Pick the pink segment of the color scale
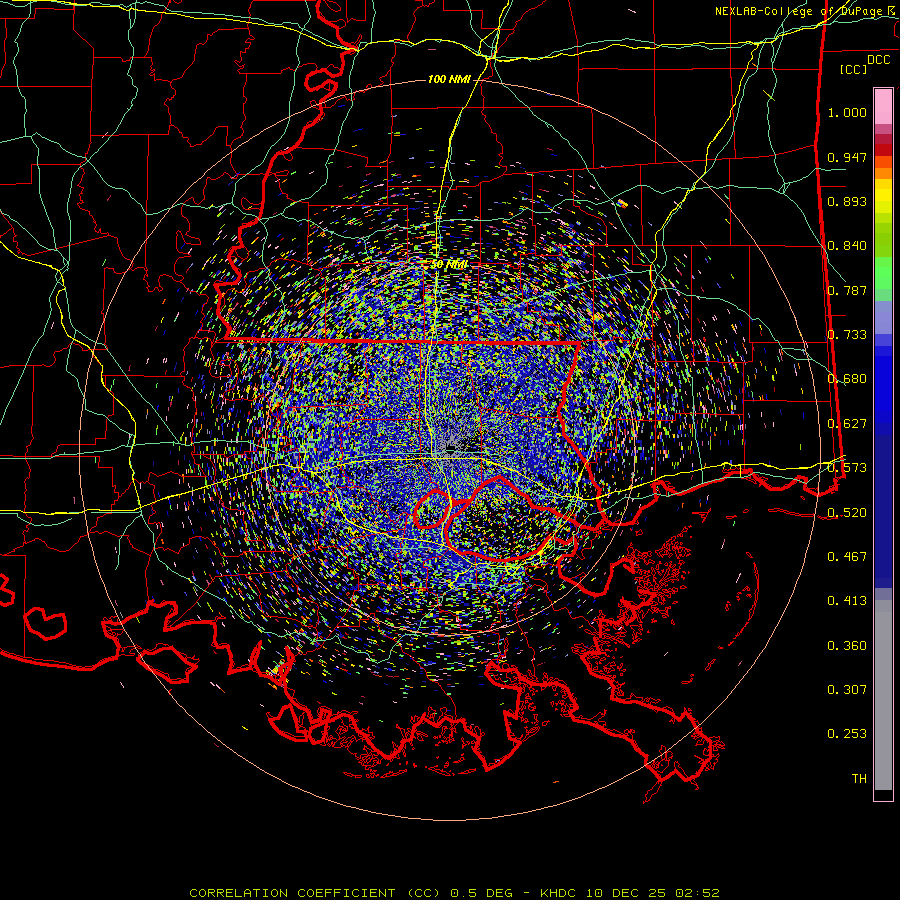The height and width of the screenshot is (900, 900). (x=883, y=107)
